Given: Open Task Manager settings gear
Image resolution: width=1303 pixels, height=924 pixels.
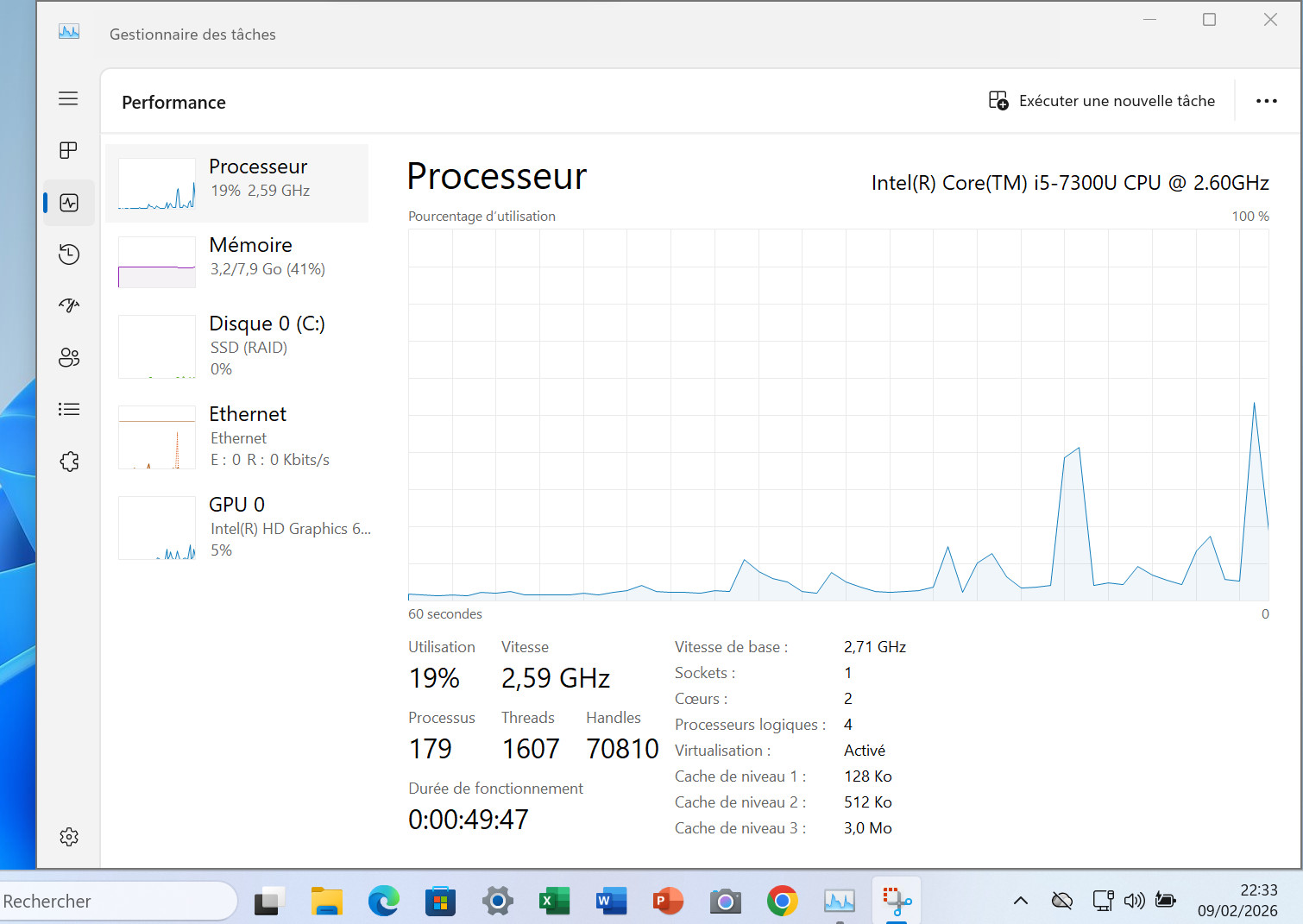Looking at the screenshot, I should (69, 837).
